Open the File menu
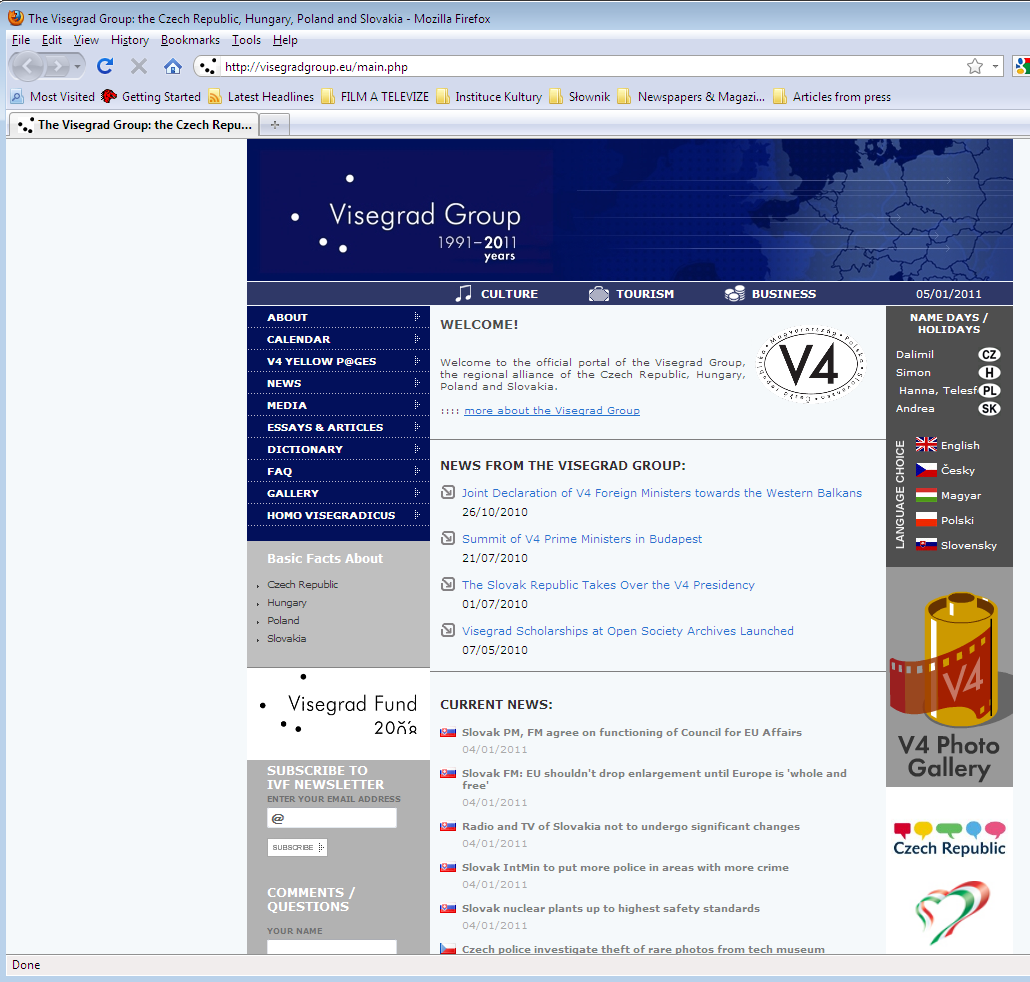The image size is (1030, 982). tap(21, 40)
